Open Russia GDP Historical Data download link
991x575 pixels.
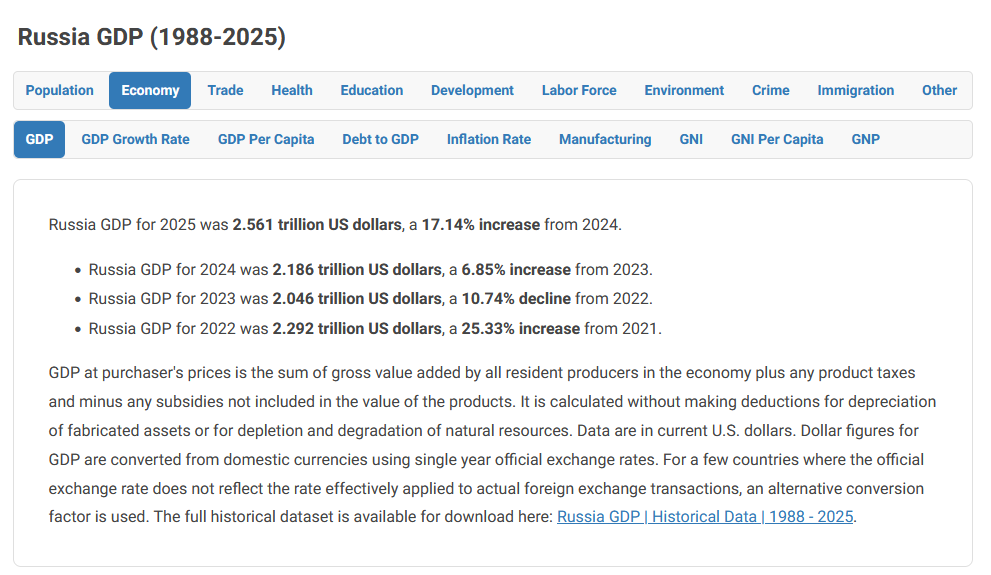[x=705, y=517]
